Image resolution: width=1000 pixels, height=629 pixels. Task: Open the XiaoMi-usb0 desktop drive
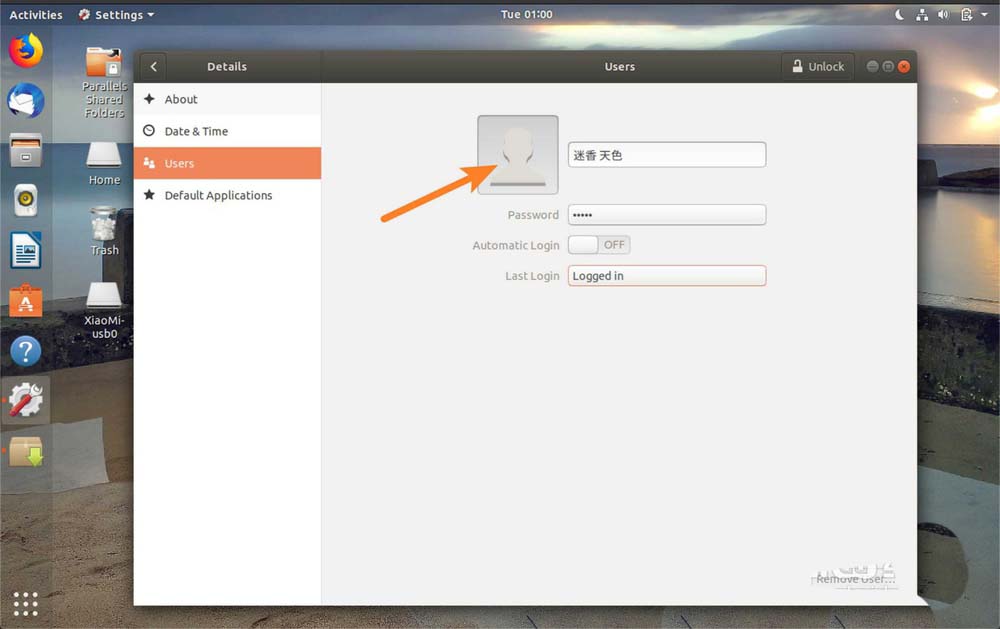pyautogui.click(x=104, y=311)
